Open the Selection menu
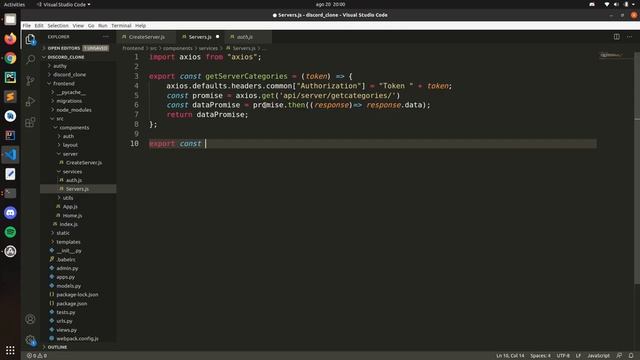The width and height of the screenshot is (640, 360). tap(58, 25)
